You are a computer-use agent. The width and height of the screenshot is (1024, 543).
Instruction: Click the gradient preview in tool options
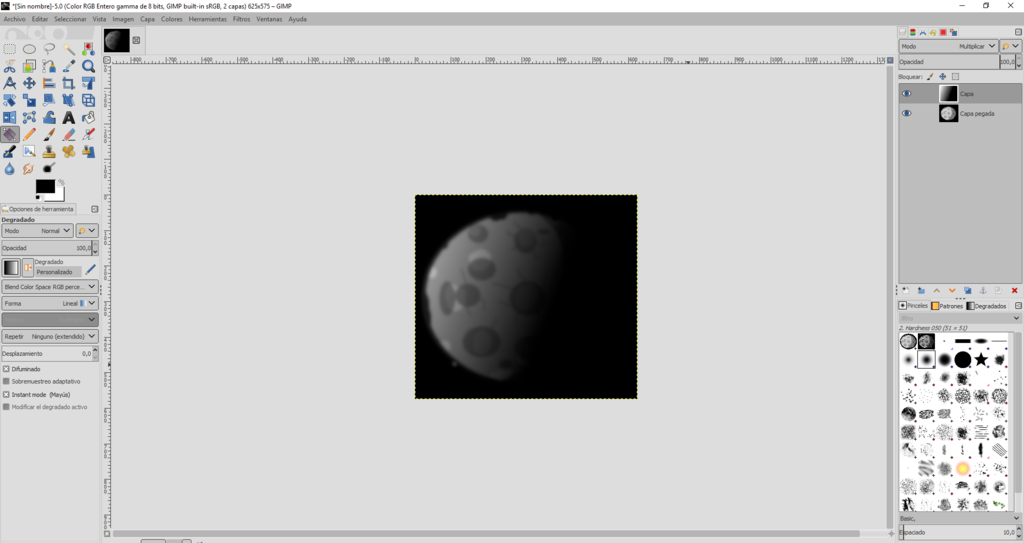click(11, 267)
